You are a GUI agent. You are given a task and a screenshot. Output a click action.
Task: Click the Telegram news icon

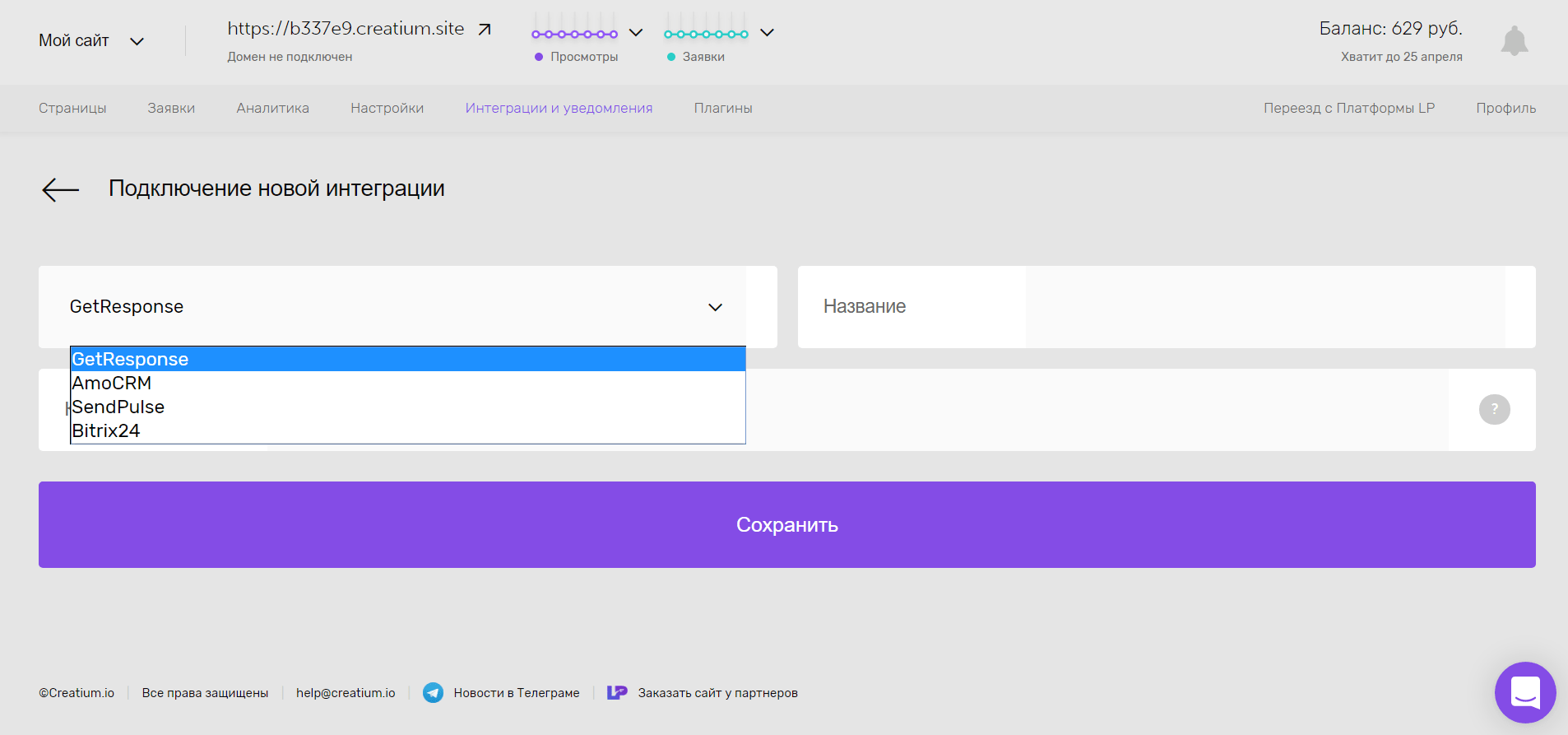[433, 693]
